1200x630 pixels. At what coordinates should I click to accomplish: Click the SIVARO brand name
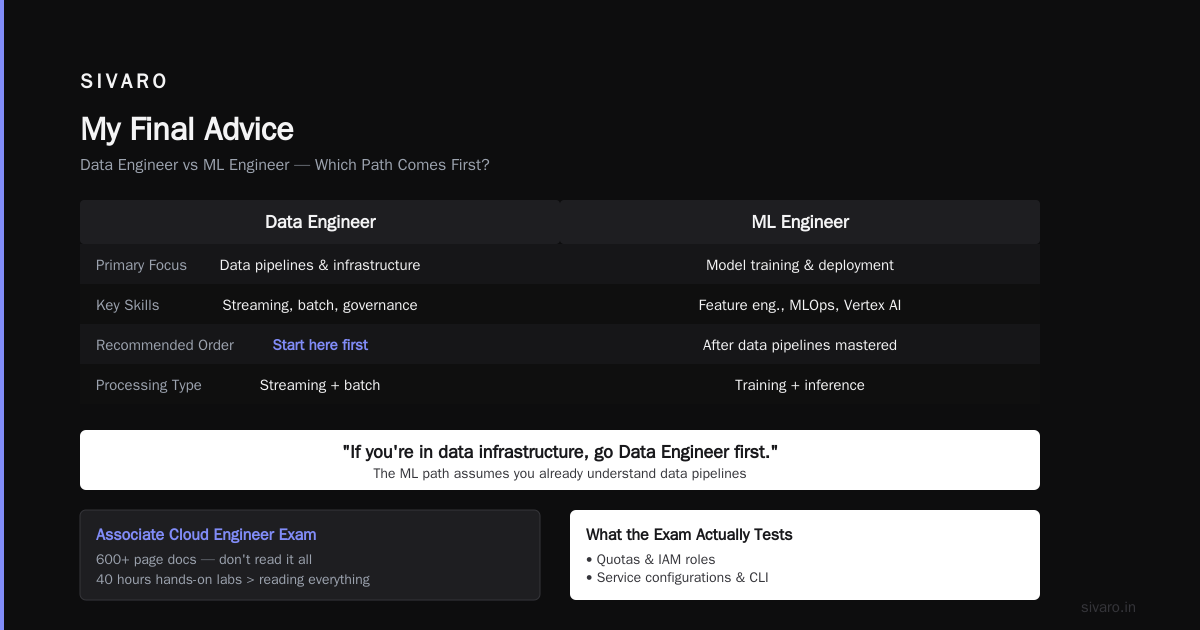point(124,81)
